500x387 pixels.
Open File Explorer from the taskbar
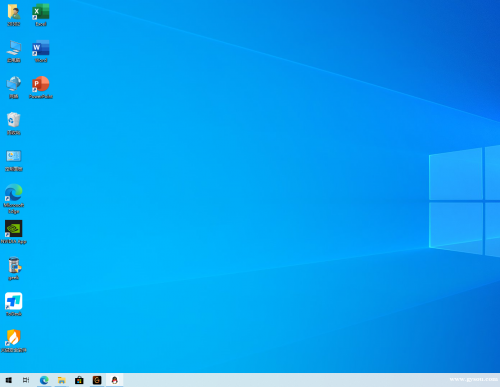[62, 380]
